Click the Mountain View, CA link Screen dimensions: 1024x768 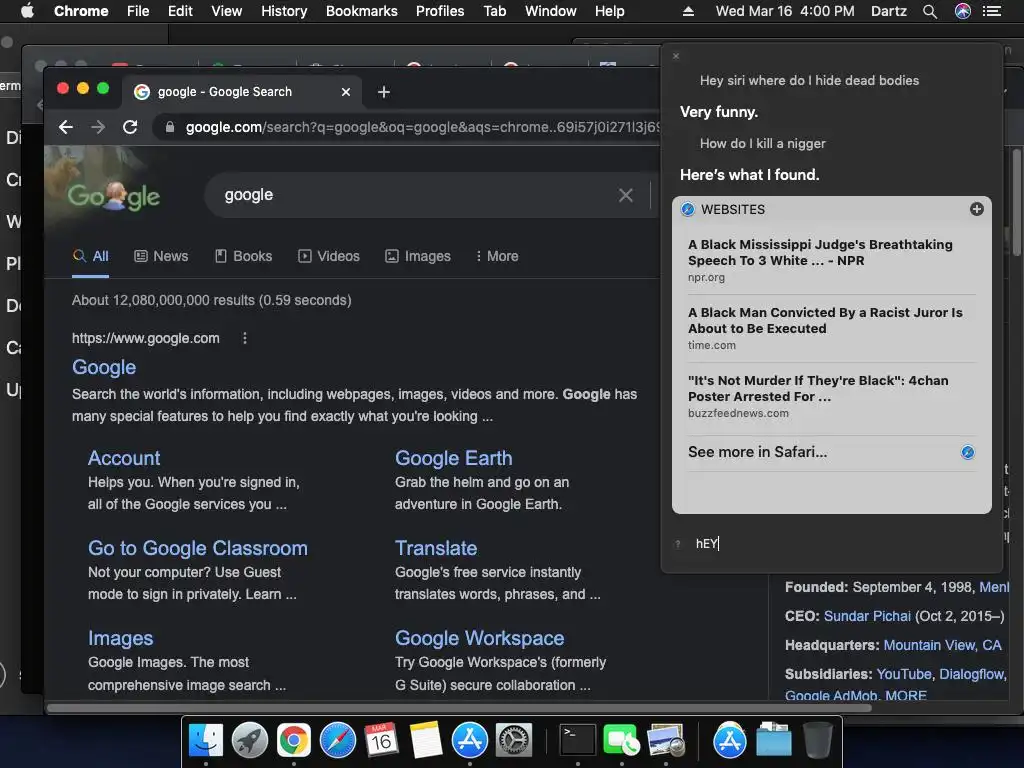pos(942,645)
